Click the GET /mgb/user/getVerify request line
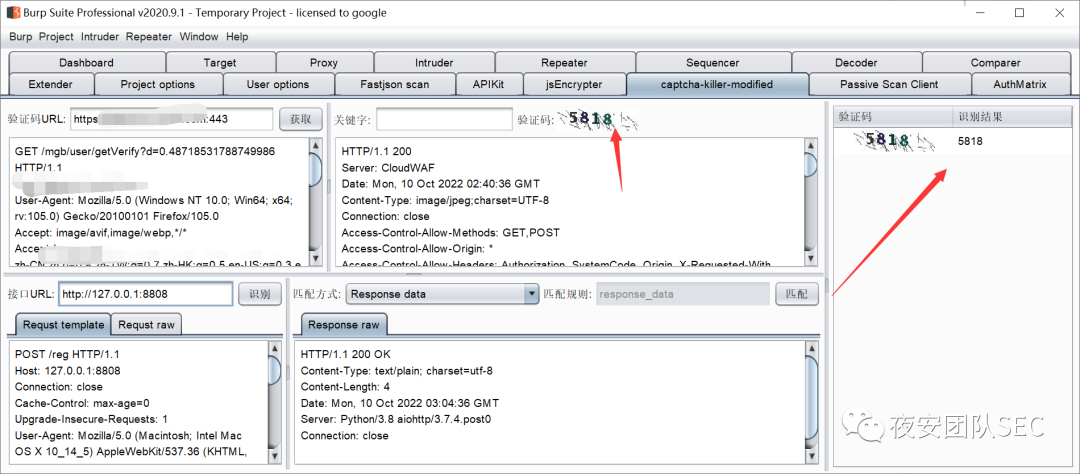The image size is (1080, 474). click(145, 151)
